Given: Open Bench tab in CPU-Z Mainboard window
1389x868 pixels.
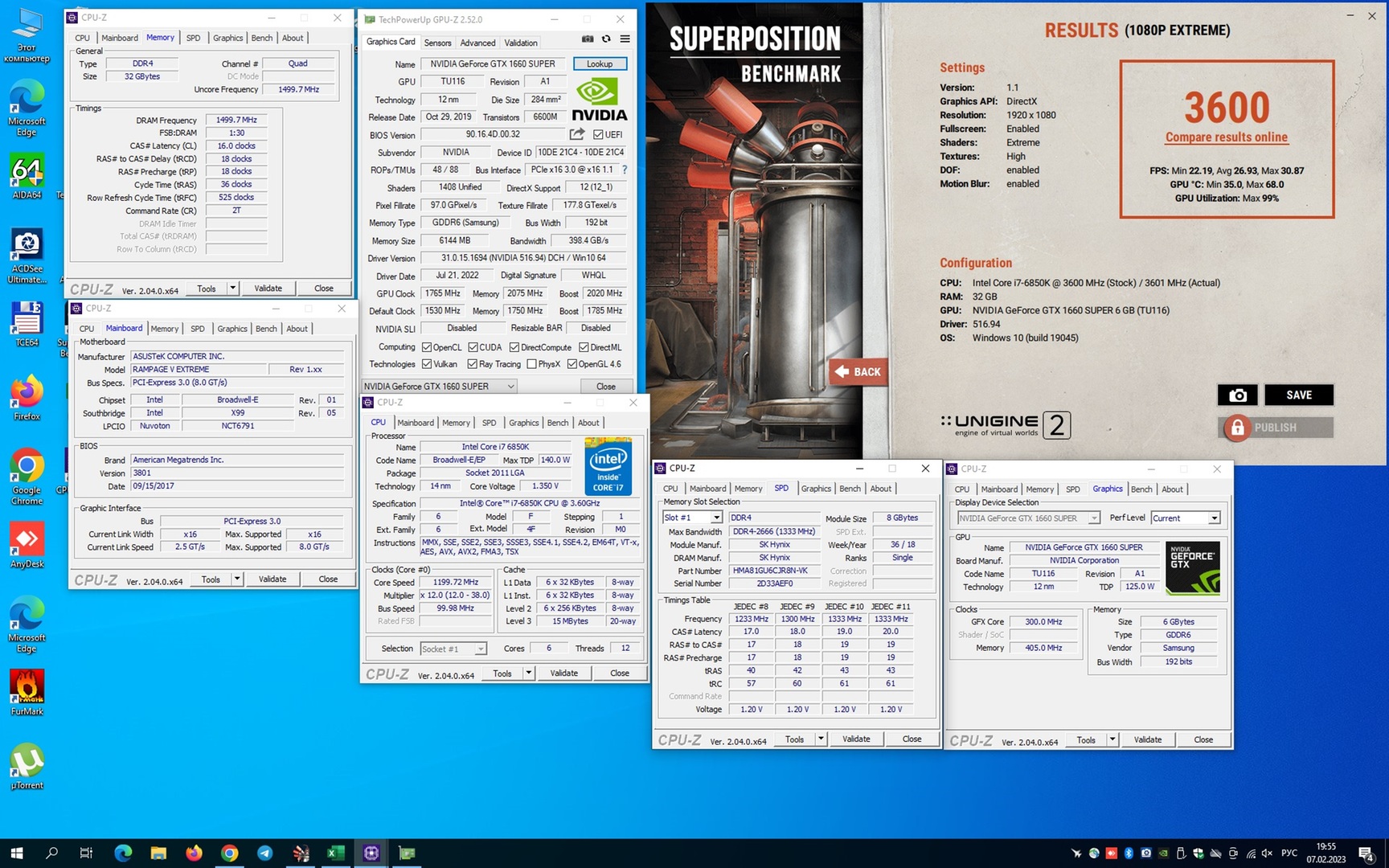Looking at the screenshot, I should tap(266, 329).
